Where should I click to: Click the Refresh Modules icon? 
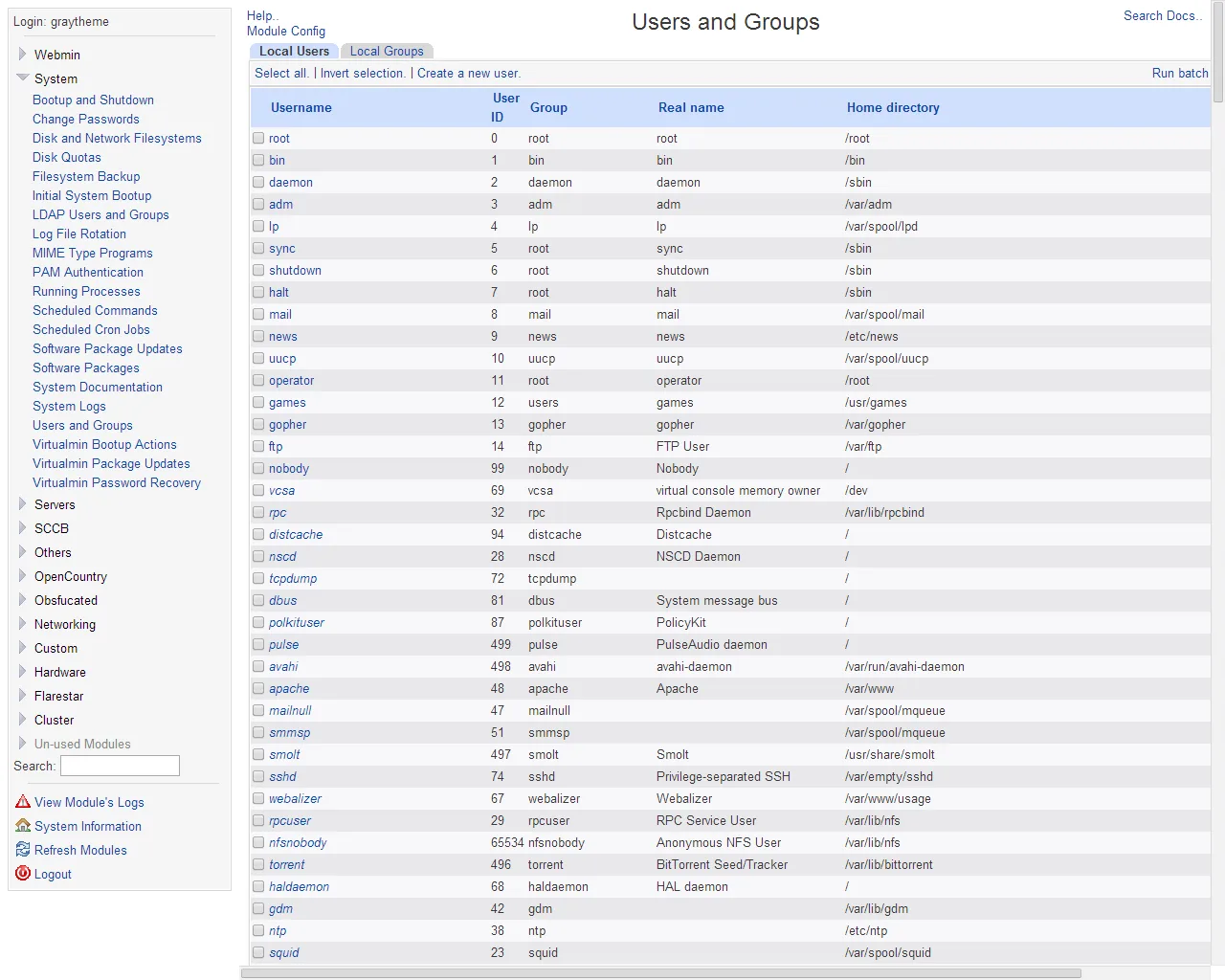point(23,850)
